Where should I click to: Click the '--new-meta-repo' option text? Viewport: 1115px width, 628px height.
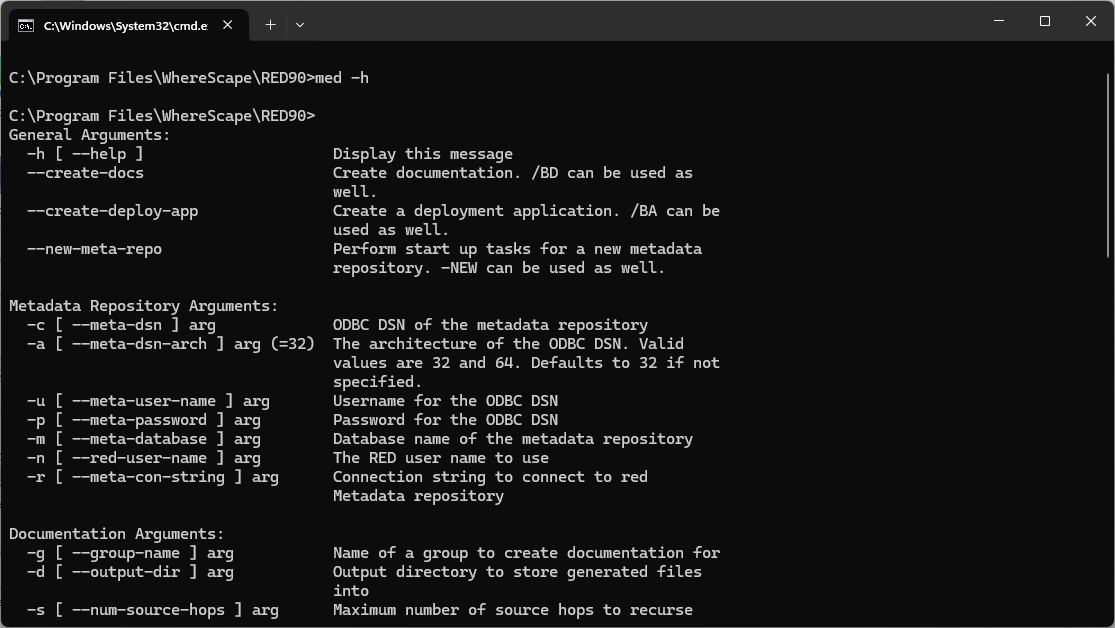point(94,249)
